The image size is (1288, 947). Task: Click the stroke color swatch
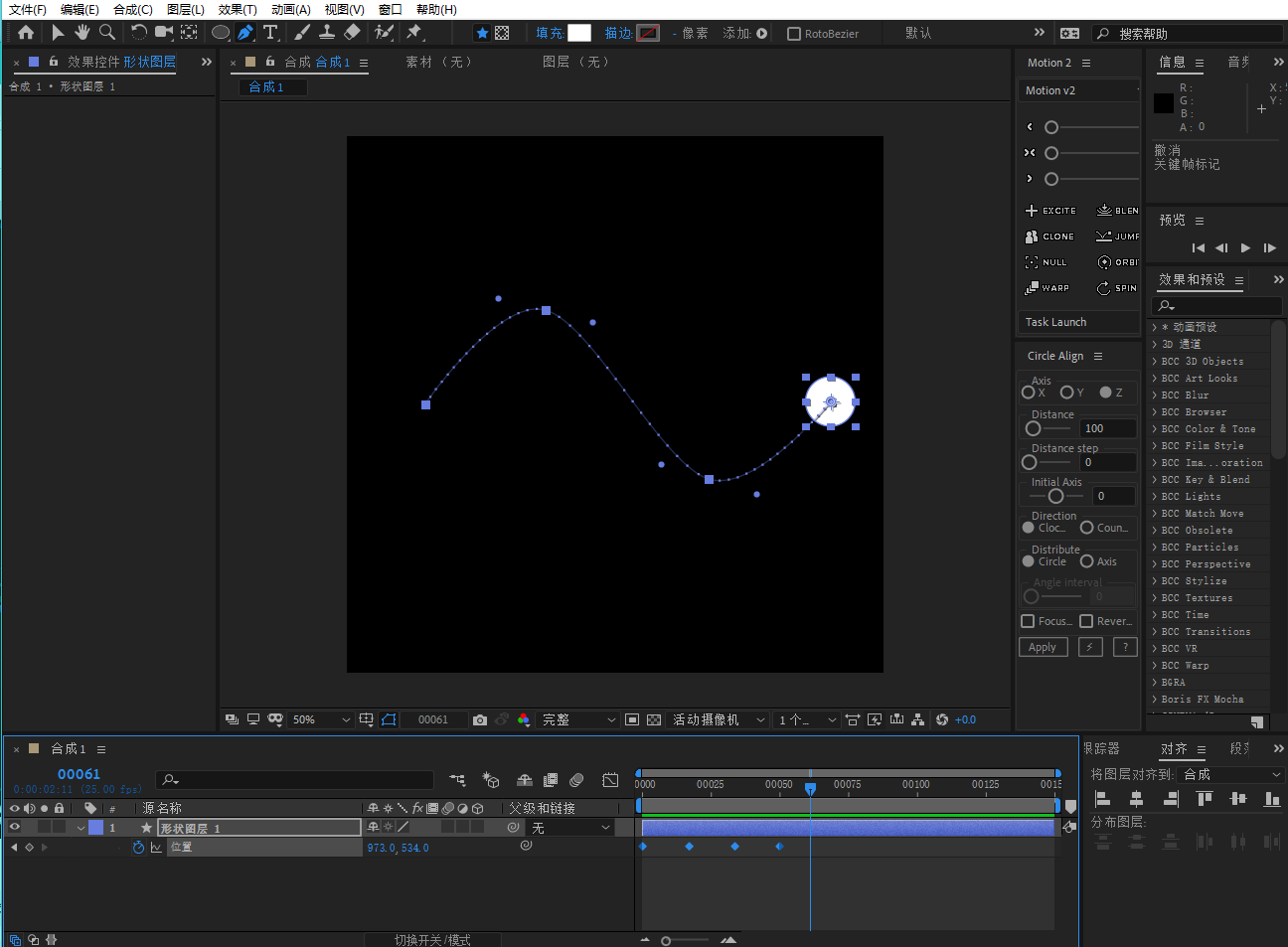(648, 33)
